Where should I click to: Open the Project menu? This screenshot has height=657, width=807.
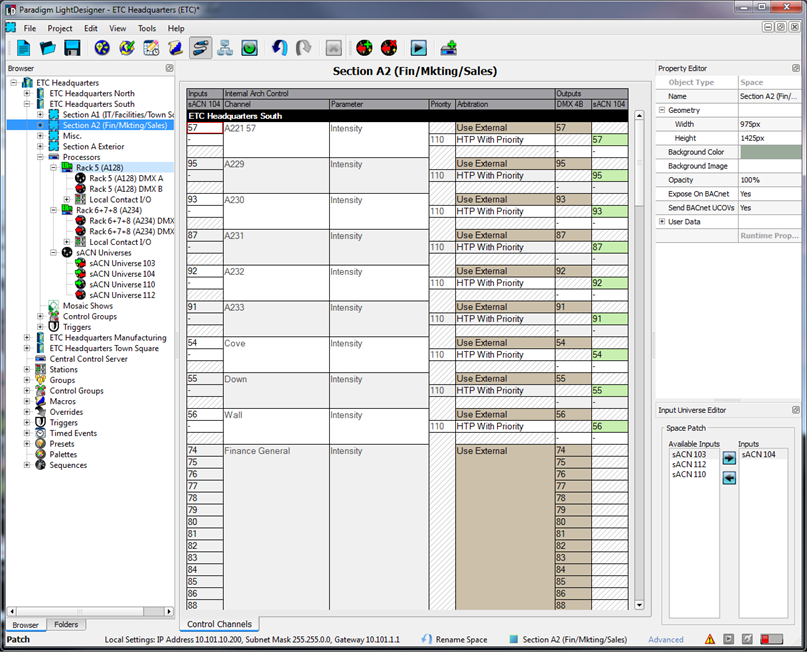[60, 28]
